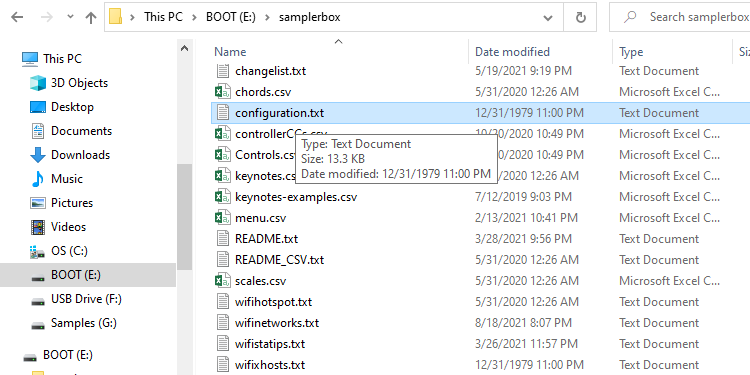Sort by the Name column header

[230, 52]
